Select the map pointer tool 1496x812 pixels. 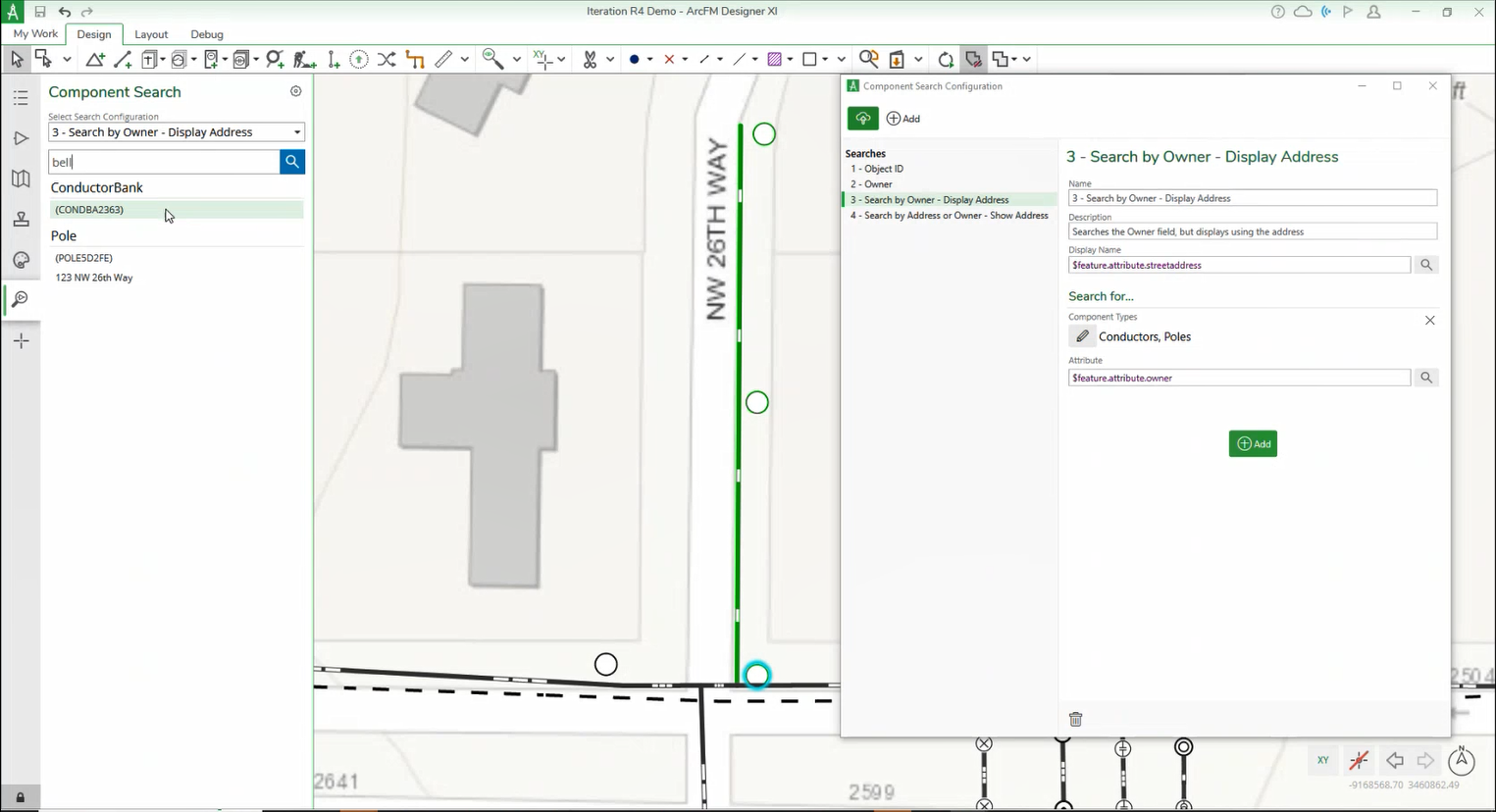pyautogui.click(x=16, y=59)
